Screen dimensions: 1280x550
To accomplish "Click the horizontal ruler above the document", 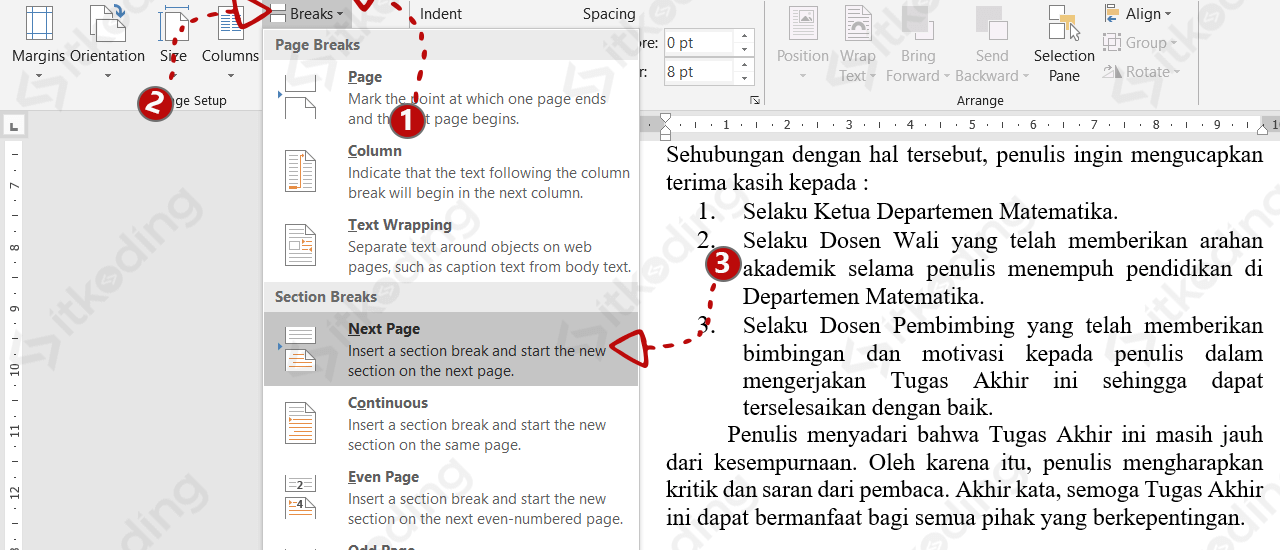I will (x=960, y=125).
